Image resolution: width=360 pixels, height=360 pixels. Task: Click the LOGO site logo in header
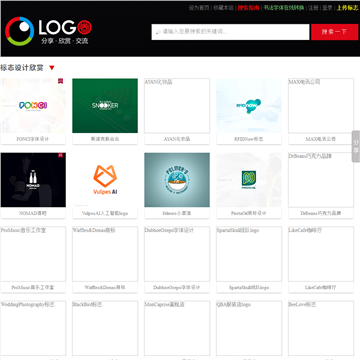48,31
